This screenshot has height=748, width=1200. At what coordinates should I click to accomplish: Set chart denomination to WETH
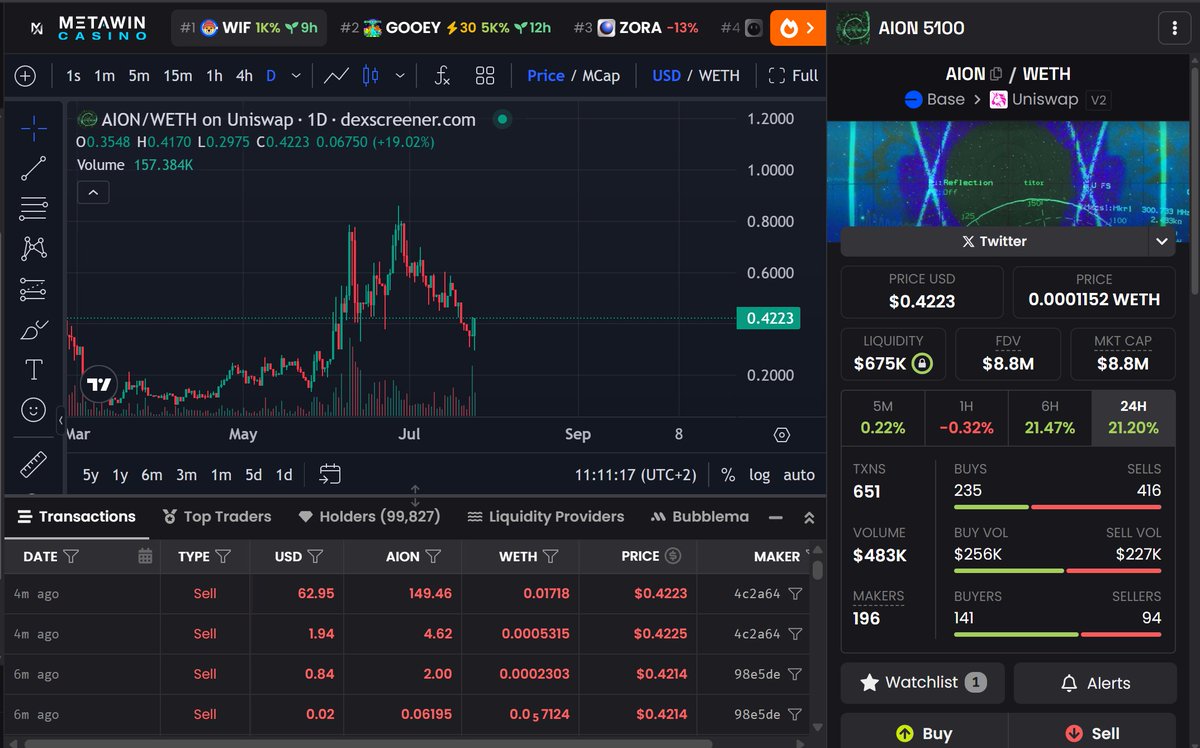(719, 76)
